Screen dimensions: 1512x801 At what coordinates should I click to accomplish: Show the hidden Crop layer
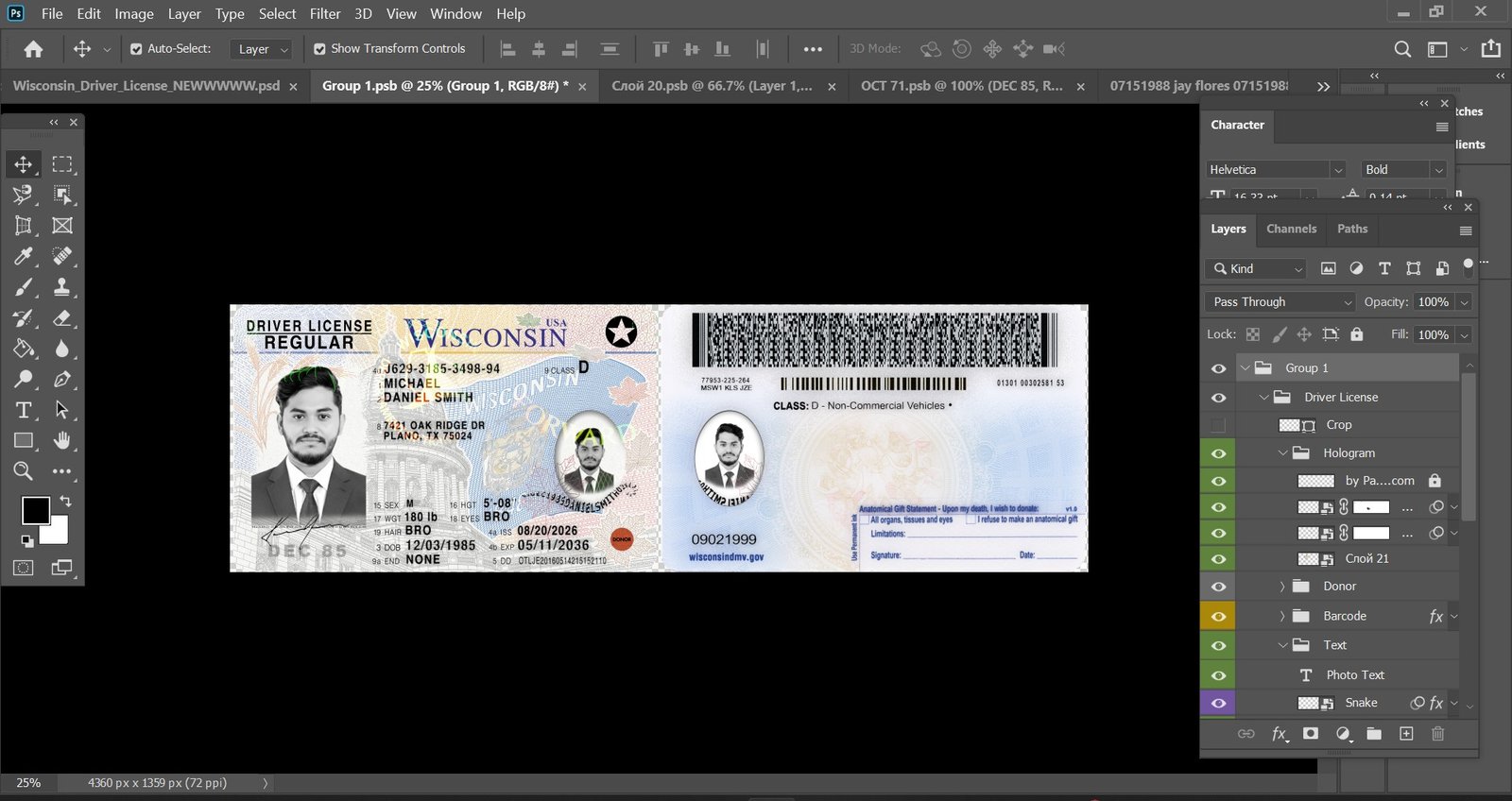pyautogui.click(x=1218, y=425)
